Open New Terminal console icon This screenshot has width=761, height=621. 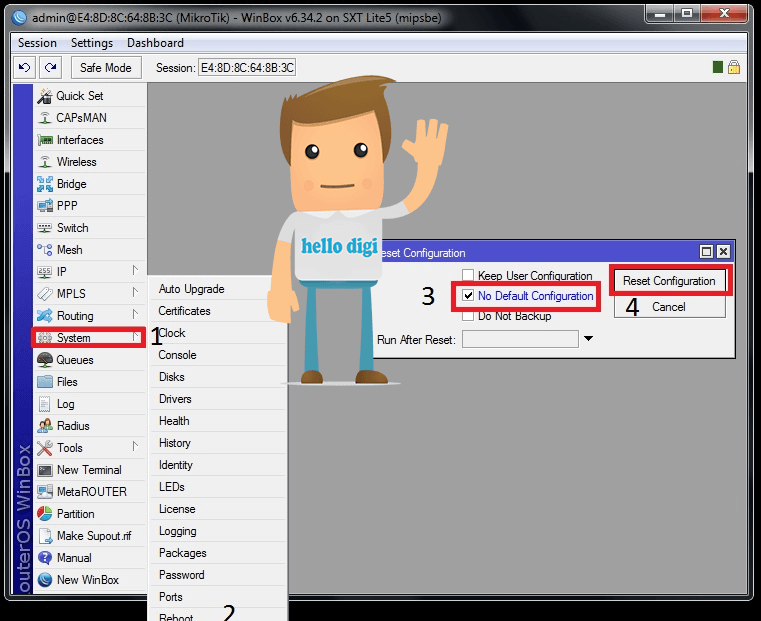pos(45,470)
